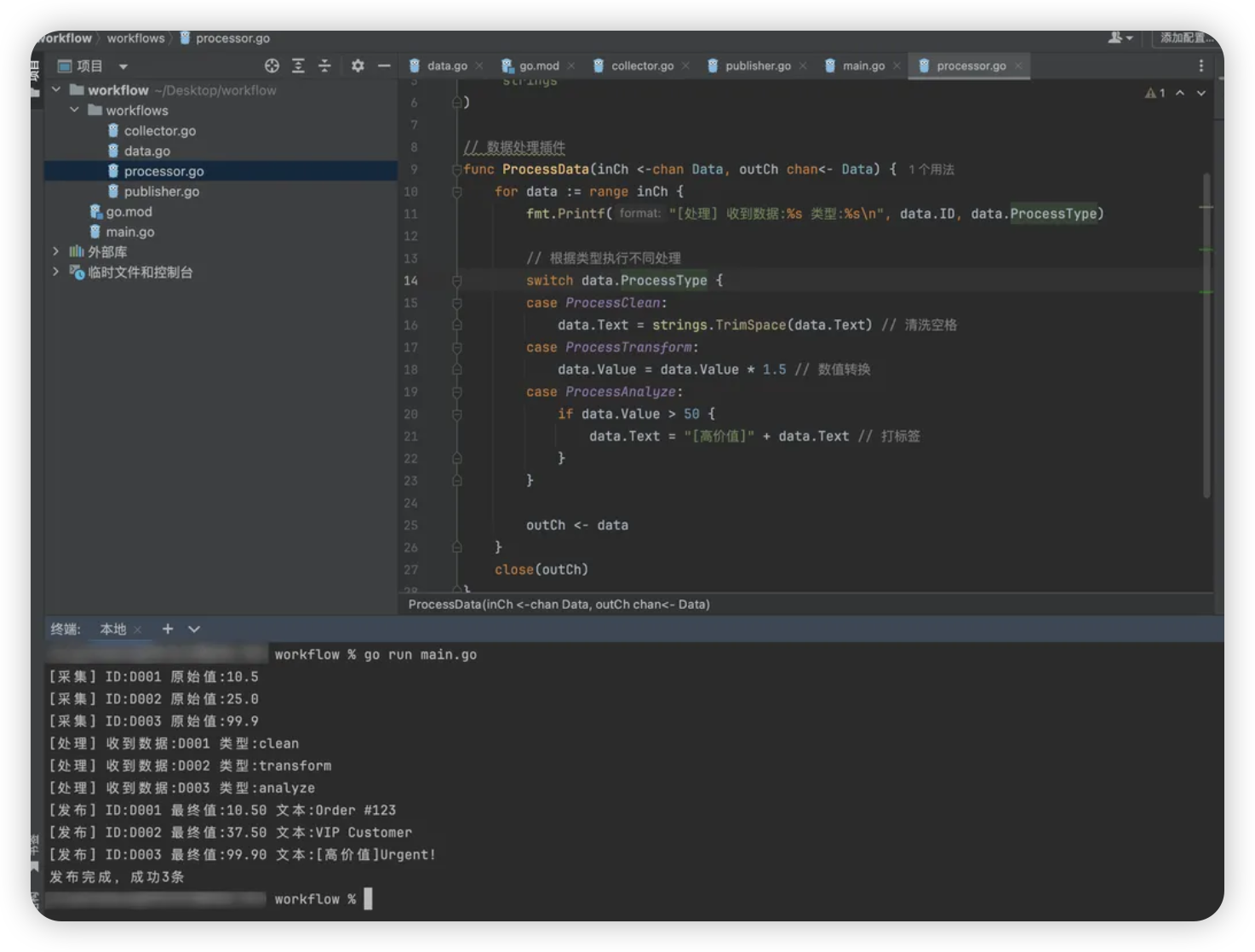Screen dimensions: 1255x952
Task: Switch to the main.go editor tab
Action: tap(862, 66)
